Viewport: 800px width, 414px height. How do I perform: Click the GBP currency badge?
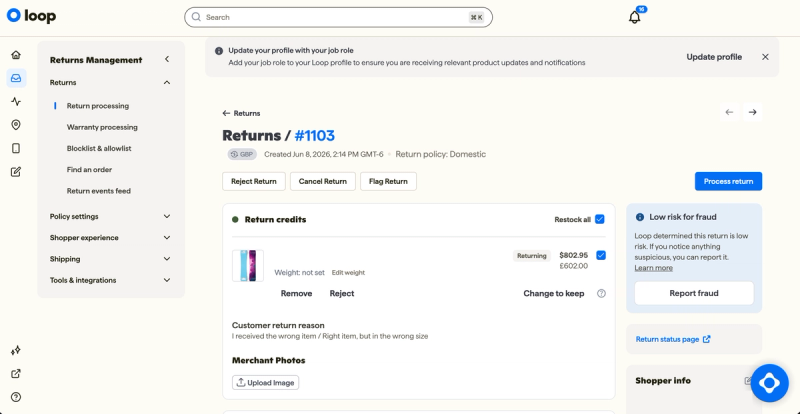(242, 154)
